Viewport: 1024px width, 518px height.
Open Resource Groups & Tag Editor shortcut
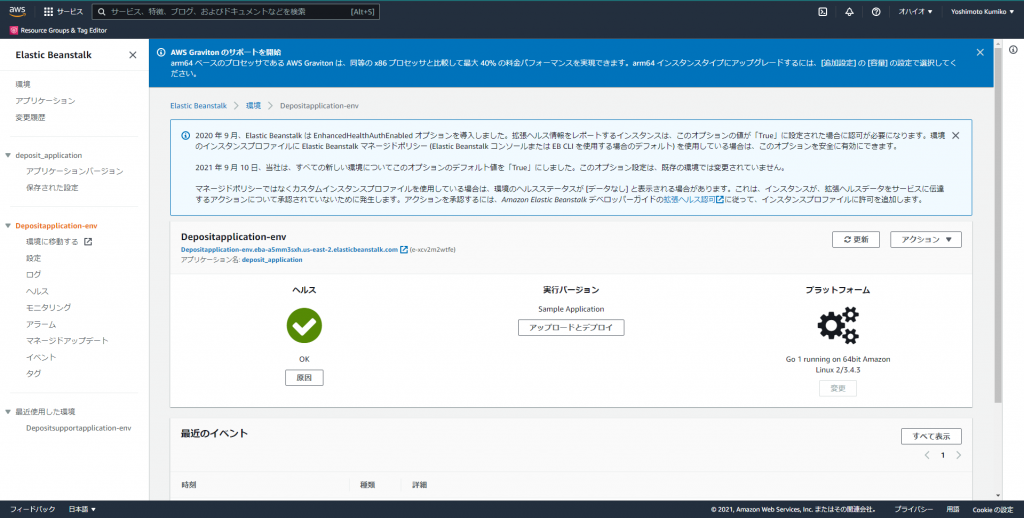tap(58, 30)
